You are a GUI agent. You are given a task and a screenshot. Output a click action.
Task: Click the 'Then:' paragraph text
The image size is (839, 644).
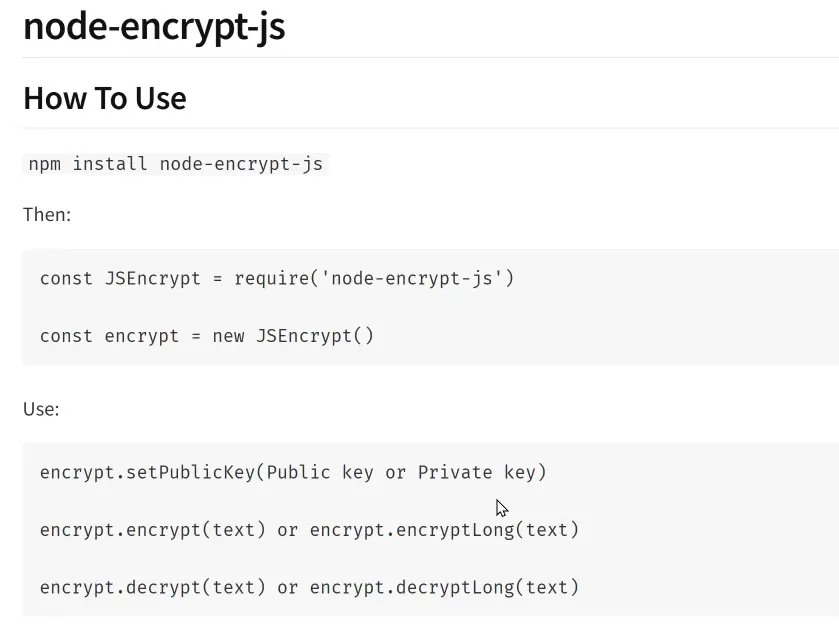coord(47,214)
